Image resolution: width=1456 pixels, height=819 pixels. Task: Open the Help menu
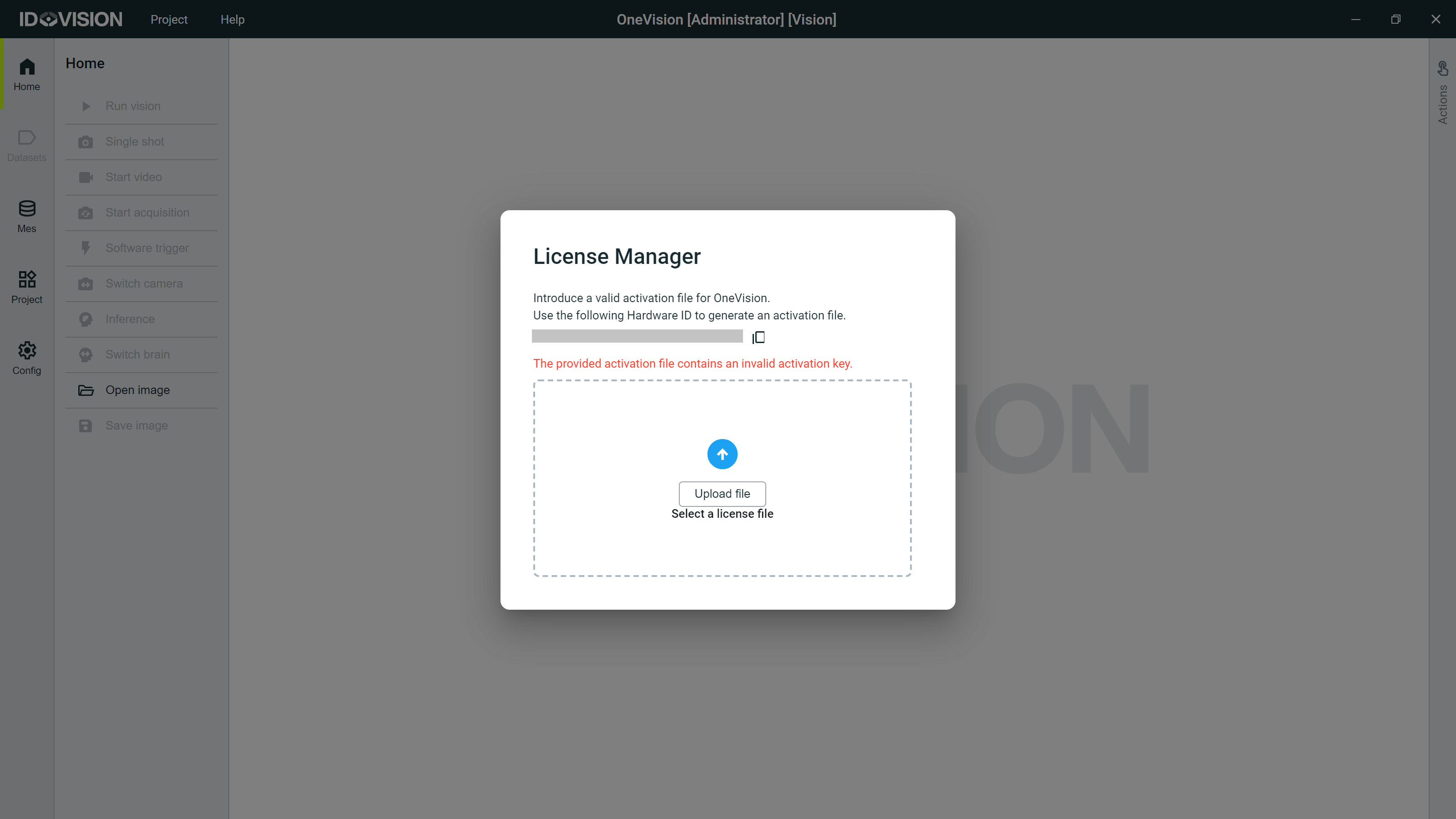tap(233, 19)
